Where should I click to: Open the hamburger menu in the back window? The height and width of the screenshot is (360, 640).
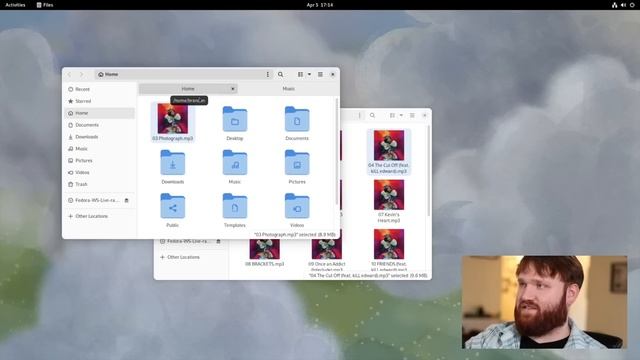tap(412, 116)
